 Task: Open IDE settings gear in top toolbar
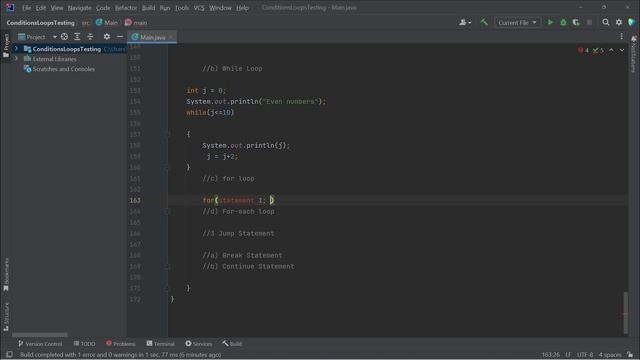(x=619, y=22)
